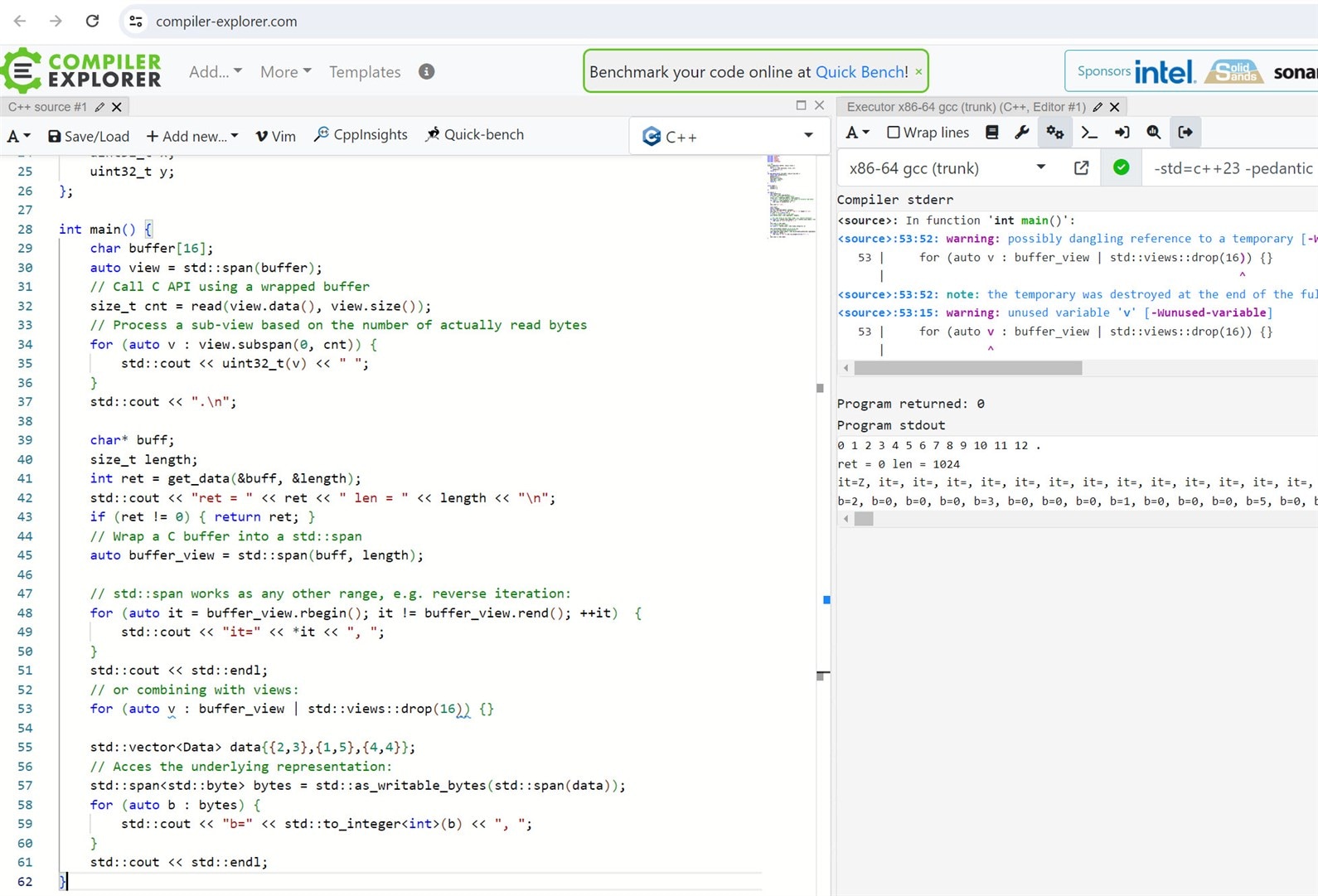1318x896 pixels.
Task: Click the compiler options field -std=c++23
Action: click(1232, 168)
